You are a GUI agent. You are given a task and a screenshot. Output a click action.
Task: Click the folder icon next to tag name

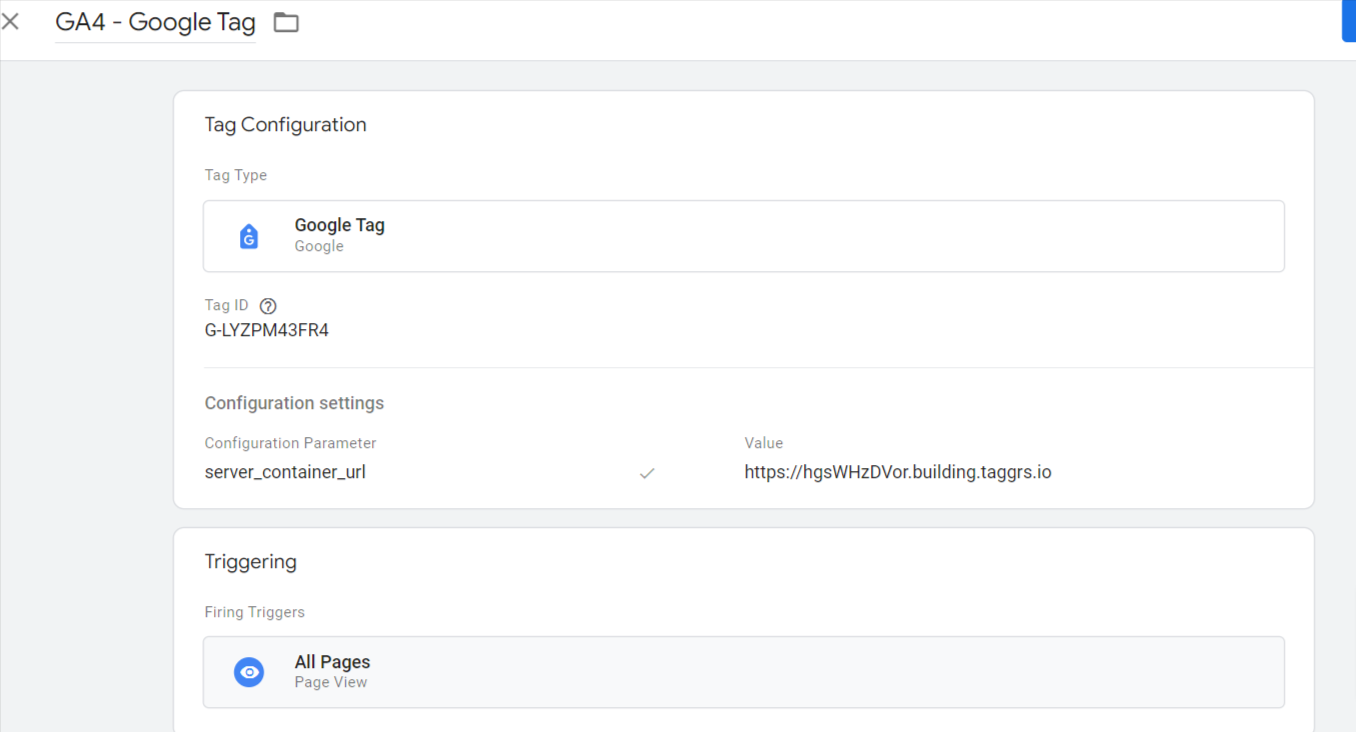(x=286, y=22)
